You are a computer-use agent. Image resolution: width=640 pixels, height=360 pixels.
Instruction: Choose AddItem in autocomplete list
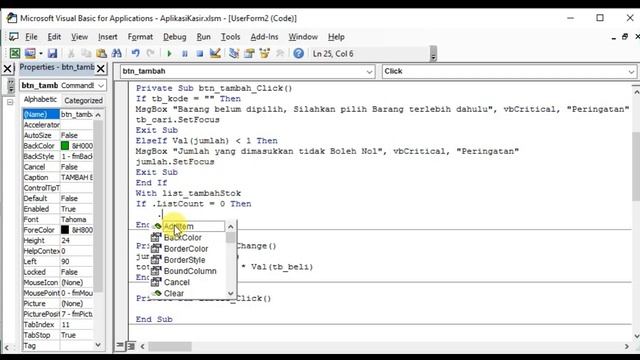(x=188, y=226)
